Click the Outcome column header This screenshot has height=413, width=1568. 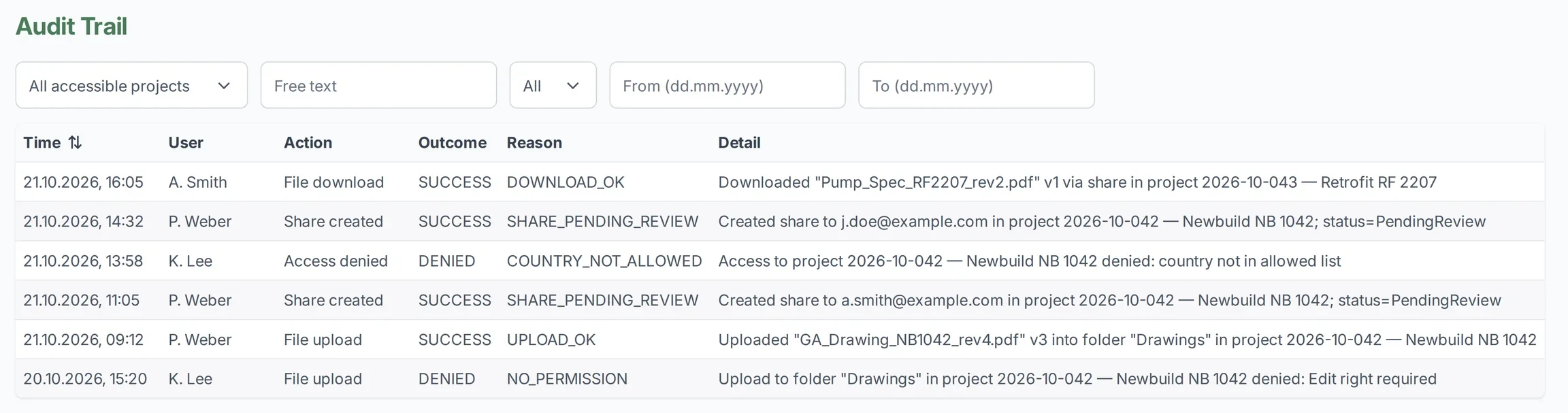[452, 142]
